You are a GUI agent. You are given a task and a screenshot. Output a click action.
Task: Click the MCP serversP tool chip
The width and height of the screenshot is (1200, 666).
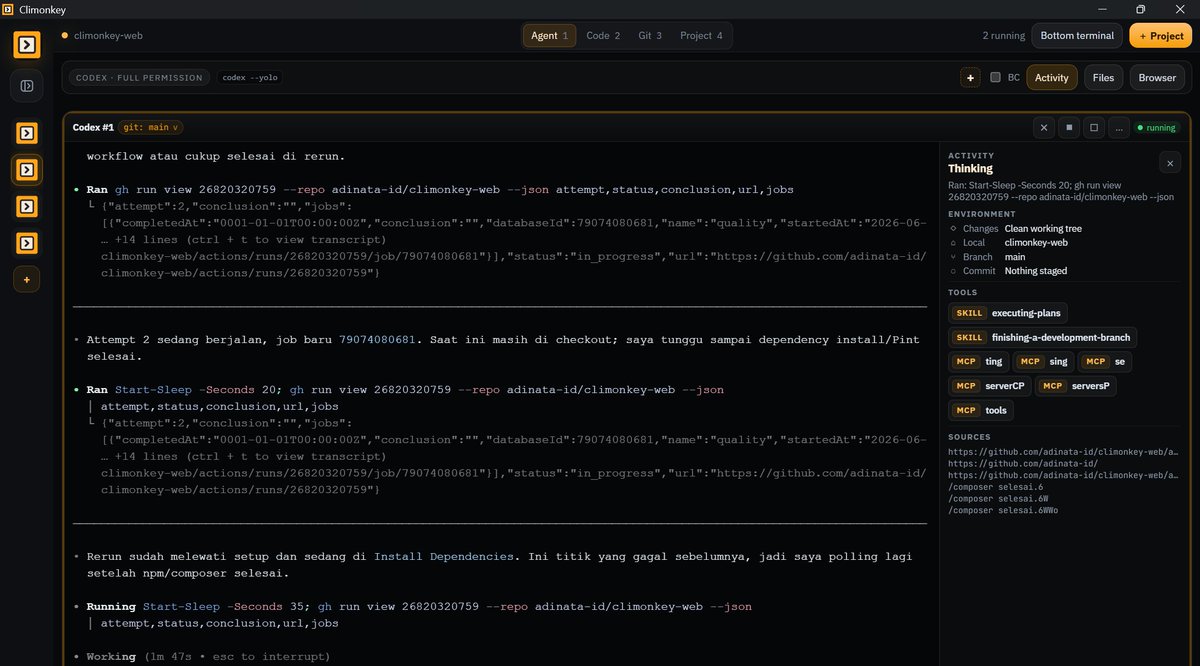1076,386
